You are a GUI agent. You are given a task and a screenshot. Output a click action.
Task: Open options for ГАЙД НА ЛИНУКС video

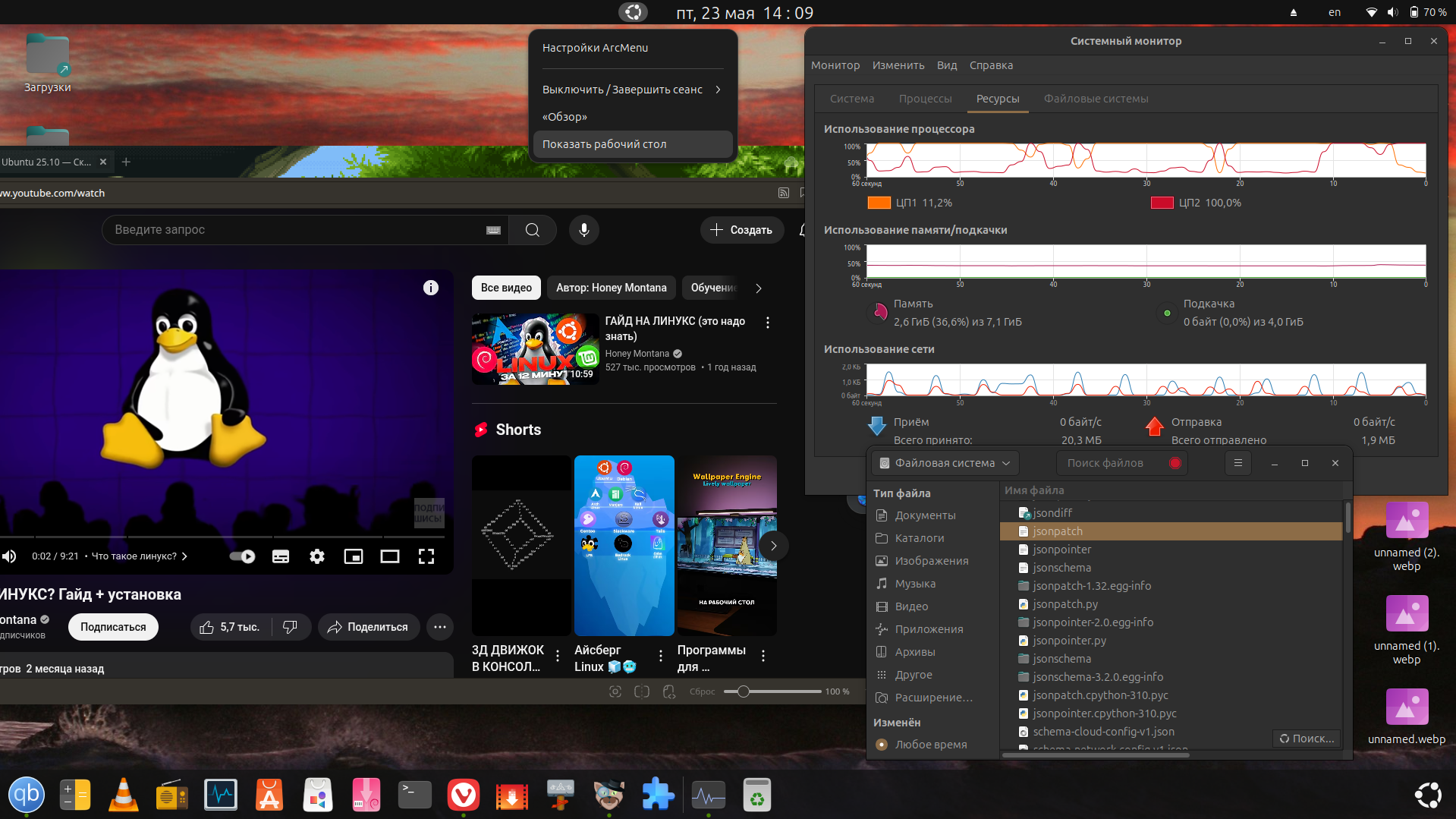[768, 323]
